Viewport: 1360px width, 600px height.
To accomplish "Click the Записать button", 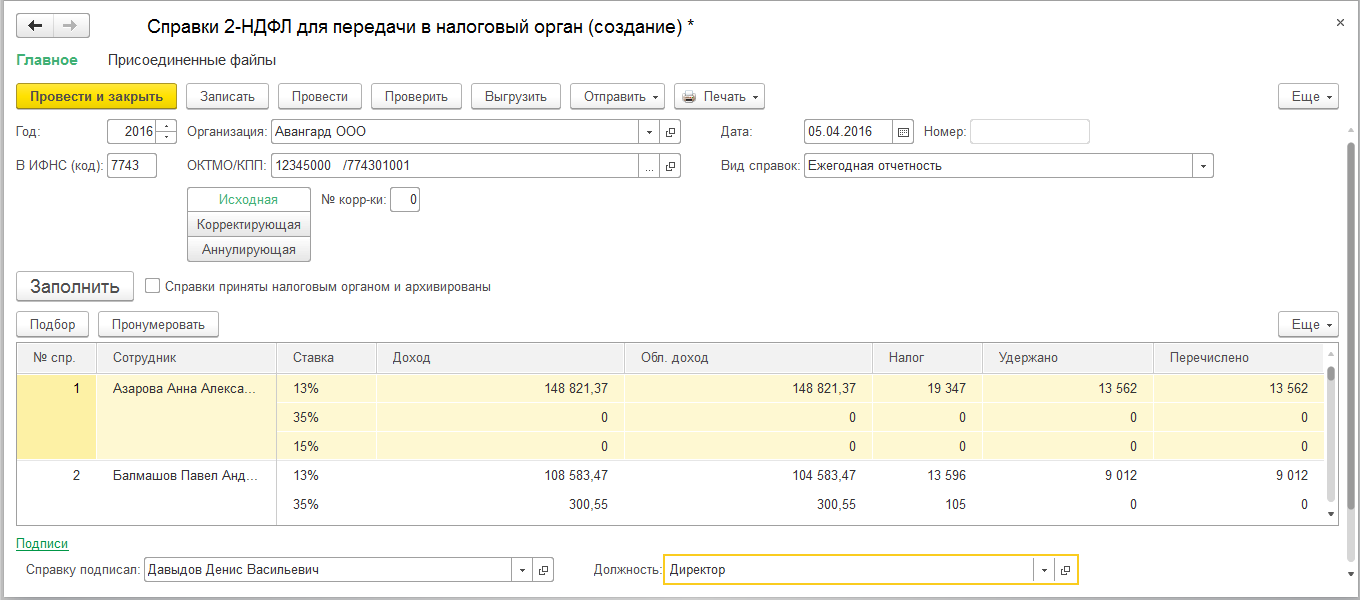I will point(228,96).
